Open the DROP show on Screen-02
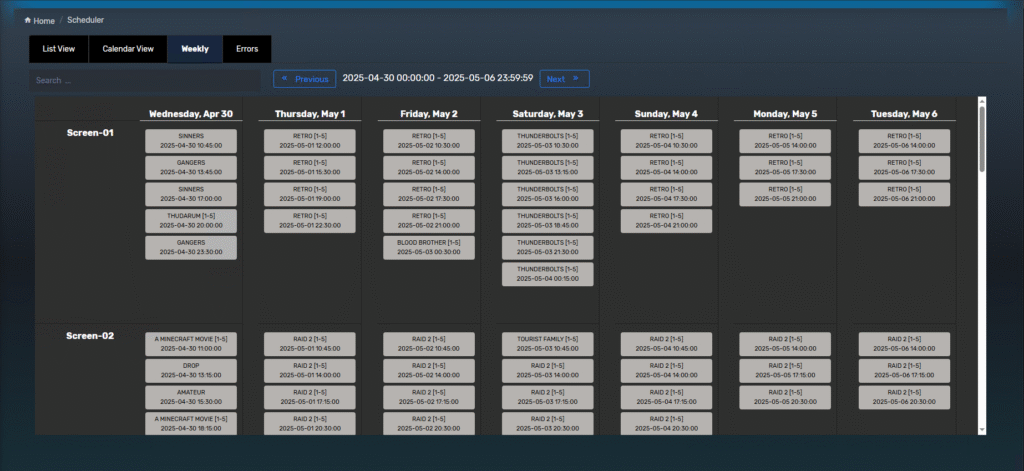 click(x=191, y=371)
